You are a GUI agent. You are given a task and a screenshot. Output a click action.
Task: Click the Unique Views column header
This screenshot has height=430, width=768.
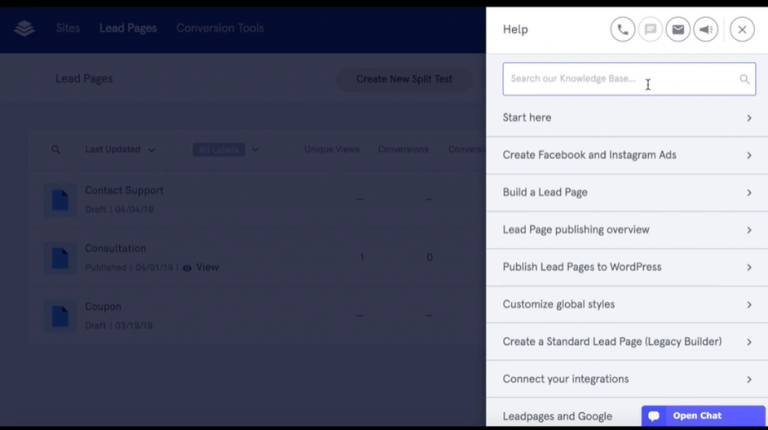click(332, 149)
